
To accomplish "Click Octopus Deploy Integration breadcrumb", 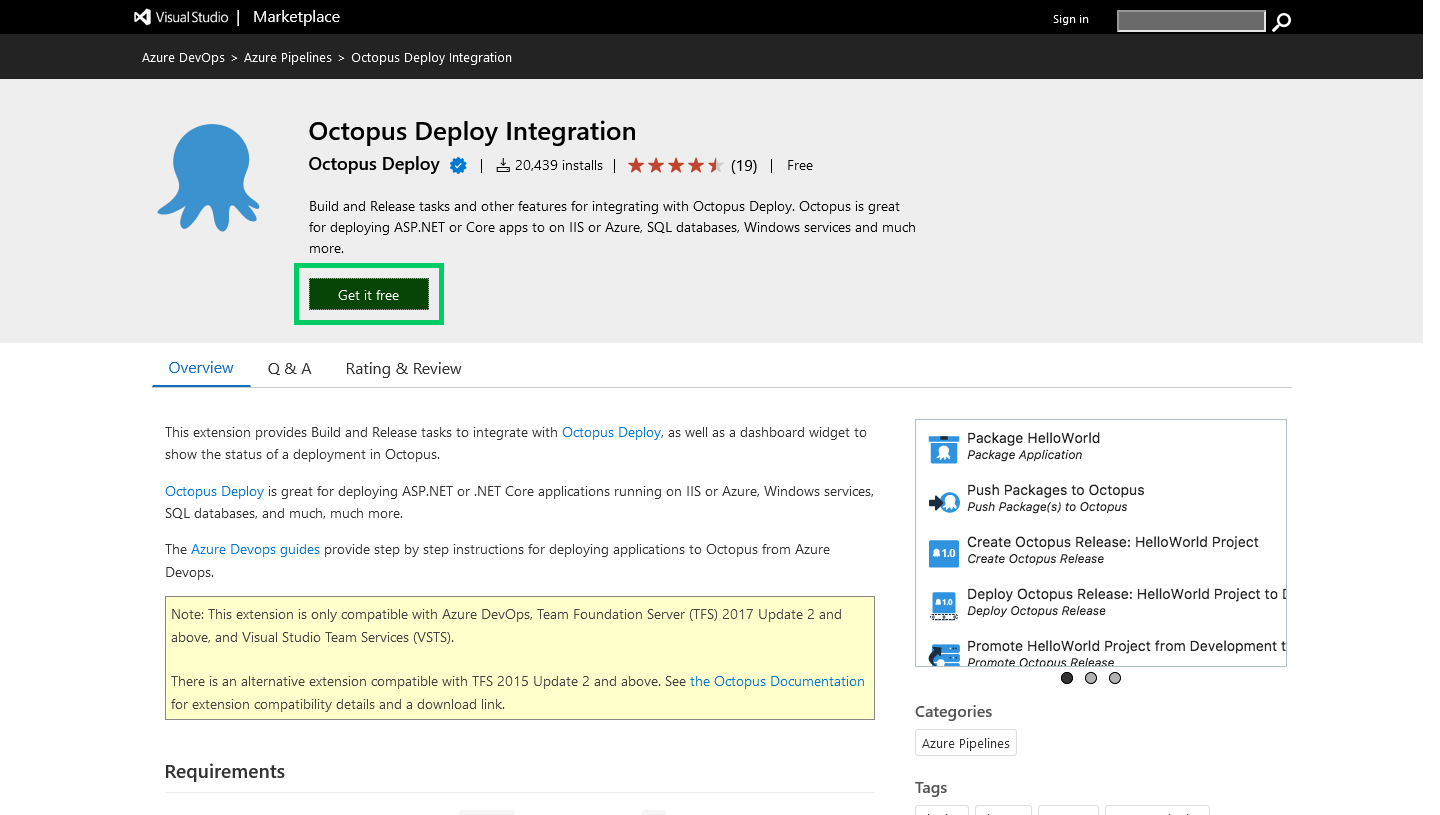I will point(431,58).
